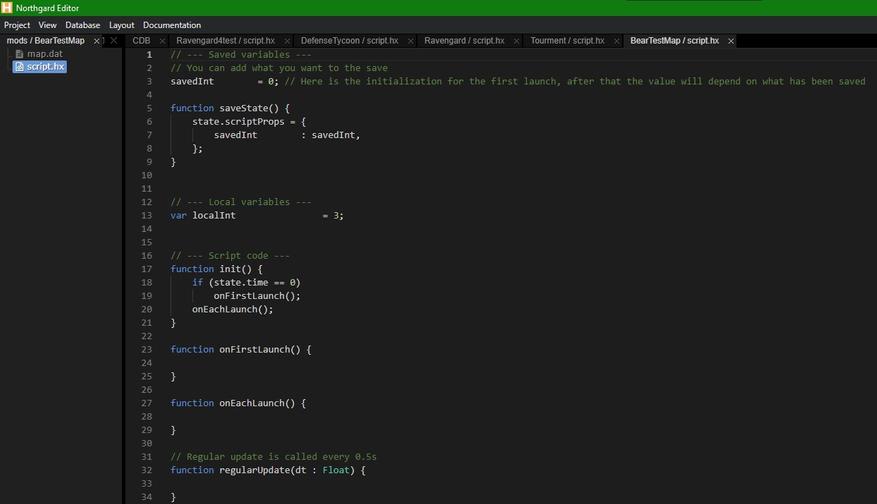The image size is (877, 504).
Task: Close the DefenseTycoon script.hx tab
Action: 409,41
